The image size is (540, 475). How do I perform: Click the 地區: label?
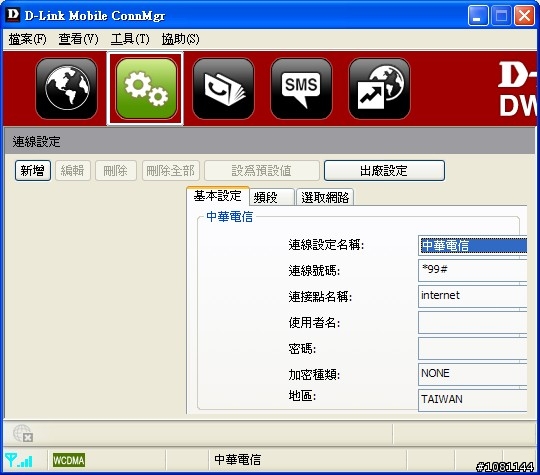point(302,396)
